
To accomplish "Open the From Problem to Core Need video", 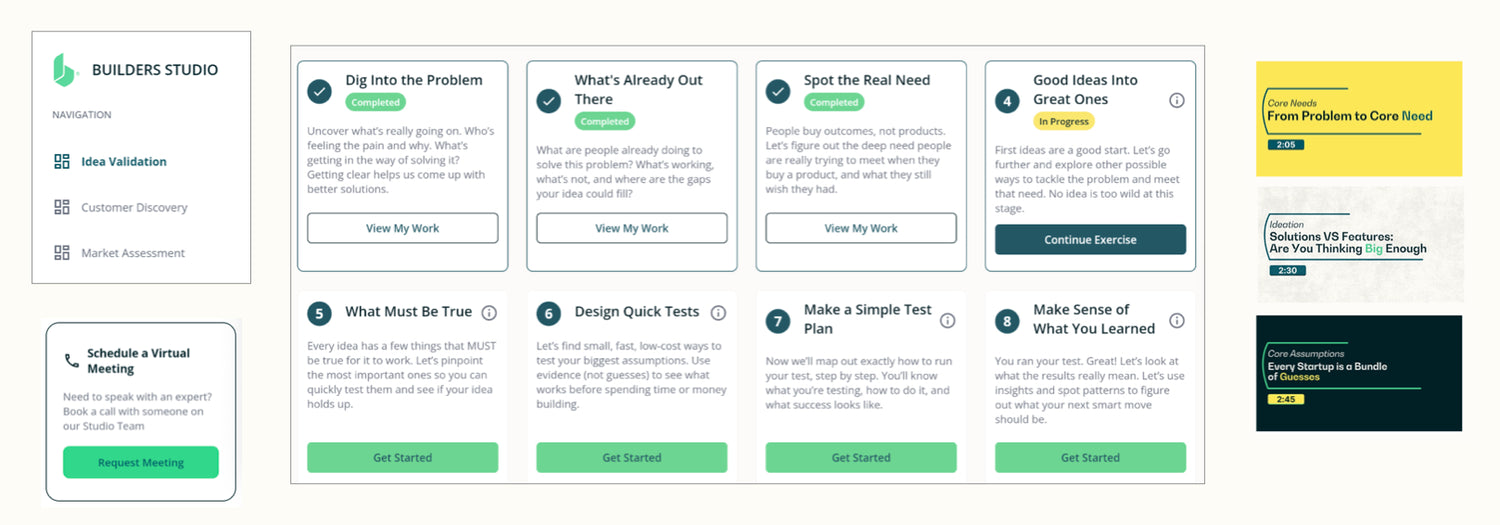I will click(x=1359, y=119).
